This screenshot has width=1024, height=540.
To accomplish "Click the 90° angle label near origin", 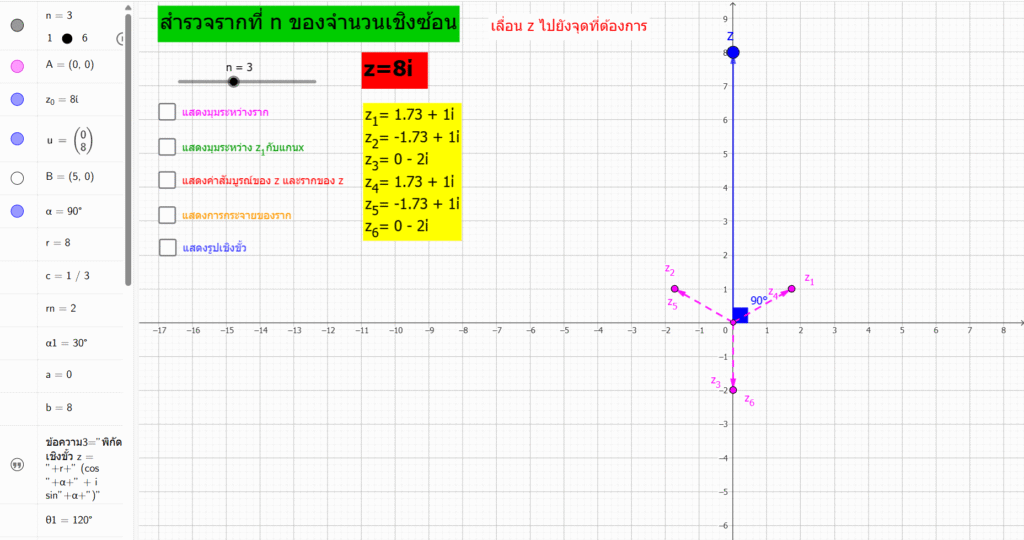I will click(x=759, y=300).
